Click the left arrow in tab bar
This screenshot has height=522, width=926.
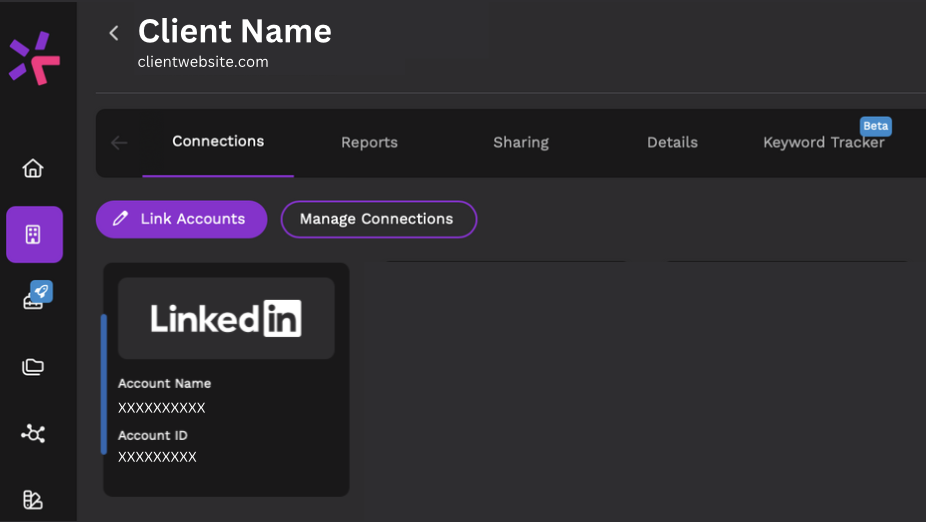[119, 143]
